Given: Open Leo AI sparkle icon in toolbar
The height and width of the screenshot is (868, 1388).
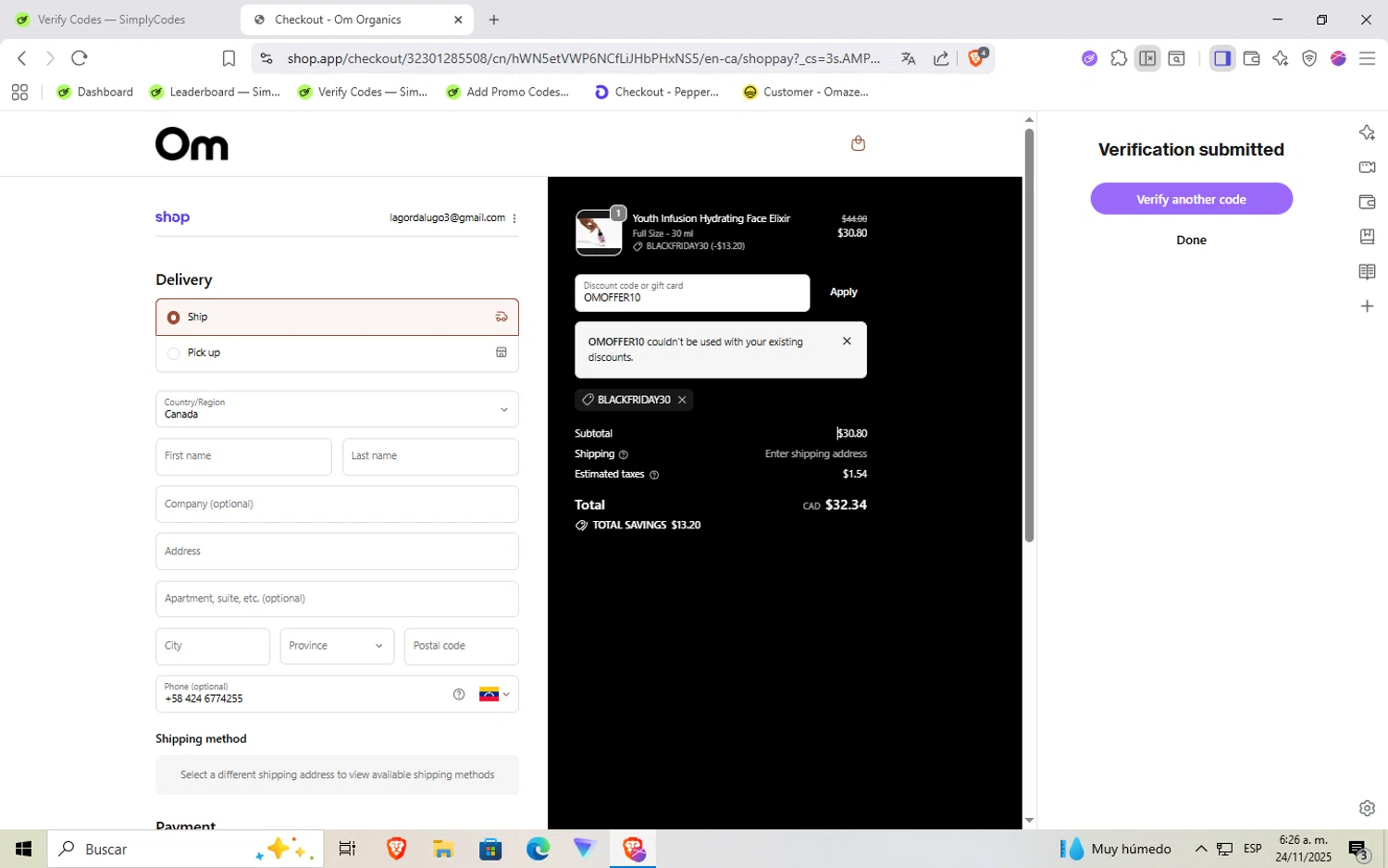Looking at the screenshot, I should point(1281,58).
